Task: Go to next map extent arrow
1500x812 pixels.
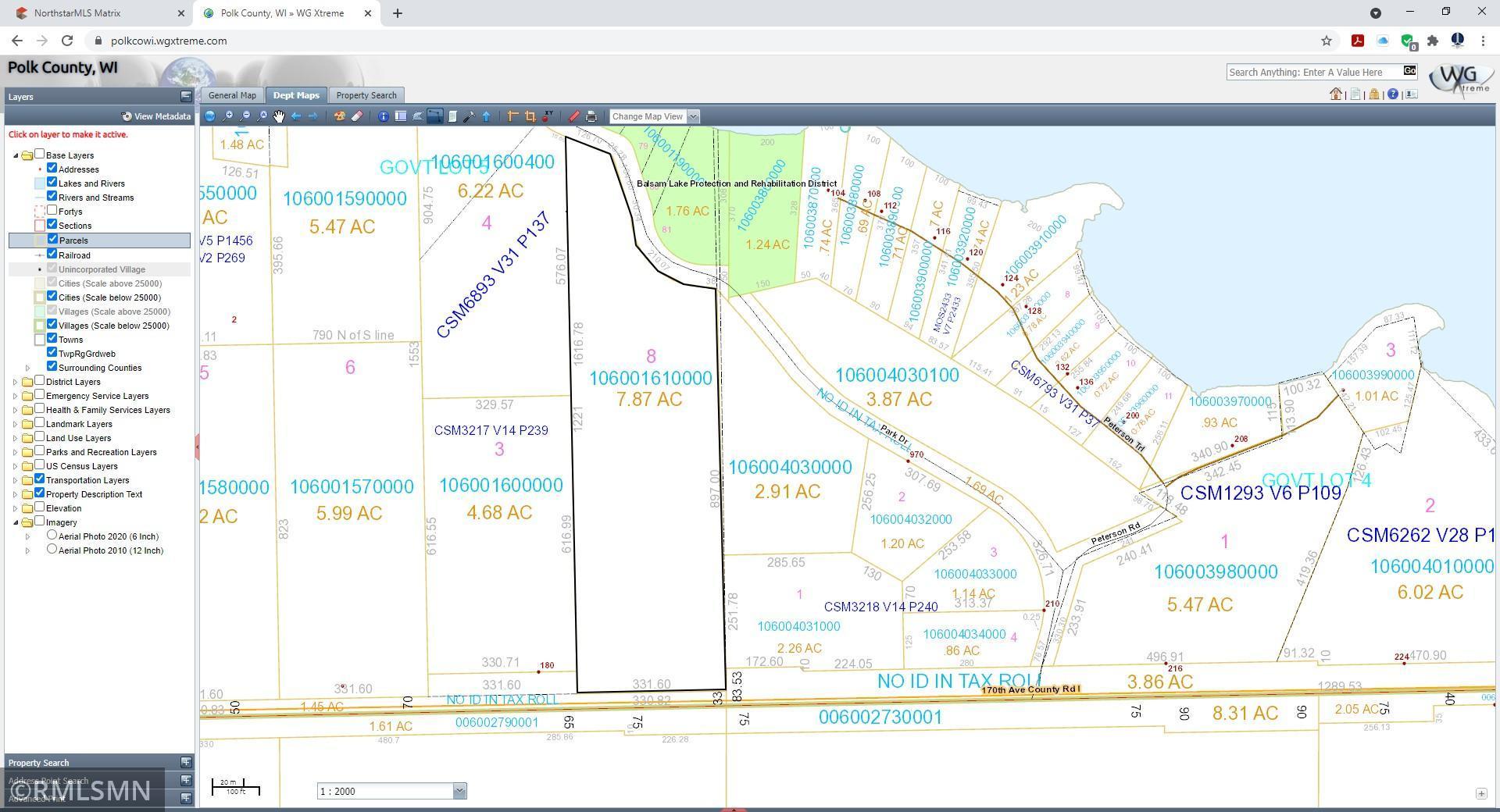Action: click(313, 116)
